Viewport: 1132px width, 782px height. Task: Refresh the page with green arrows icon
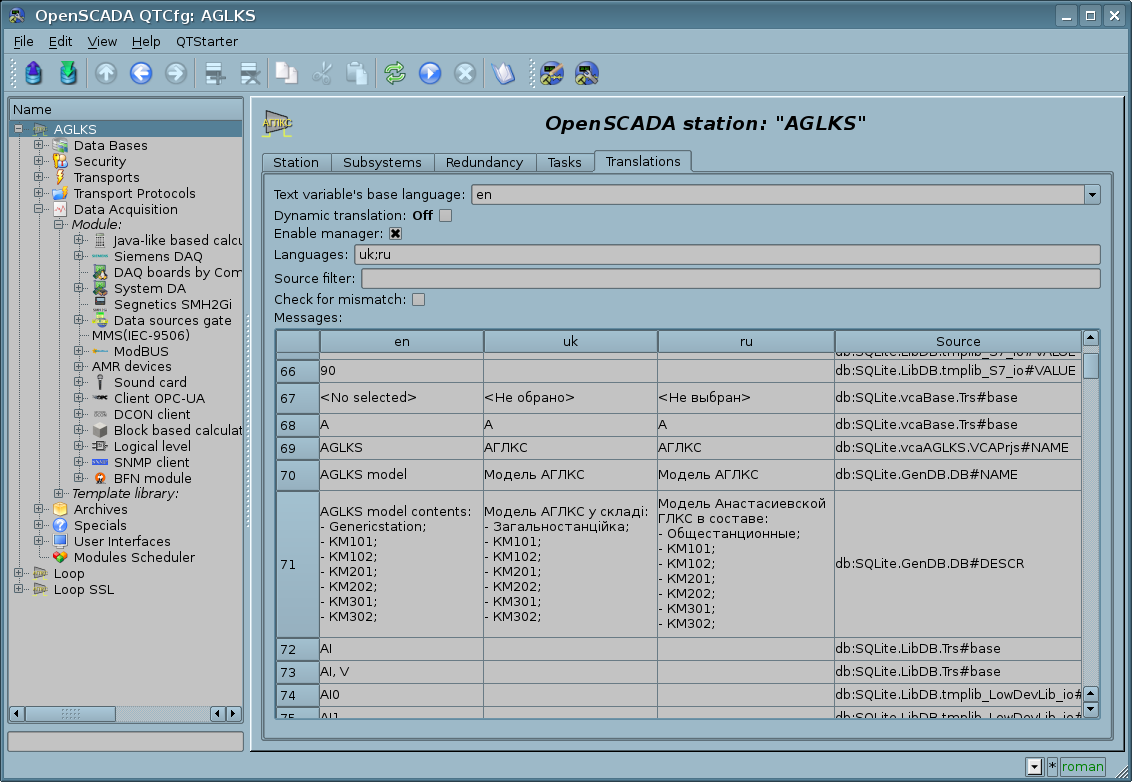pos(395,73)
